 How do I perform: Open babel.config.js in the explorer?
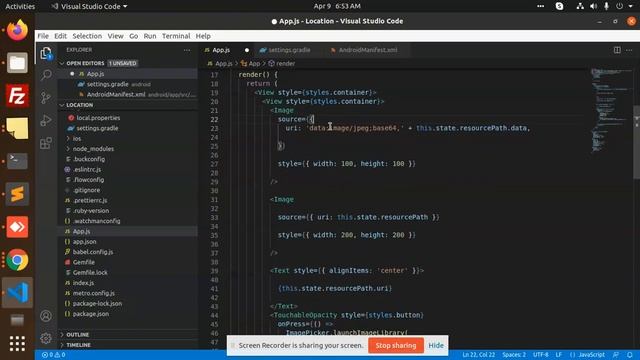[93, 252]
